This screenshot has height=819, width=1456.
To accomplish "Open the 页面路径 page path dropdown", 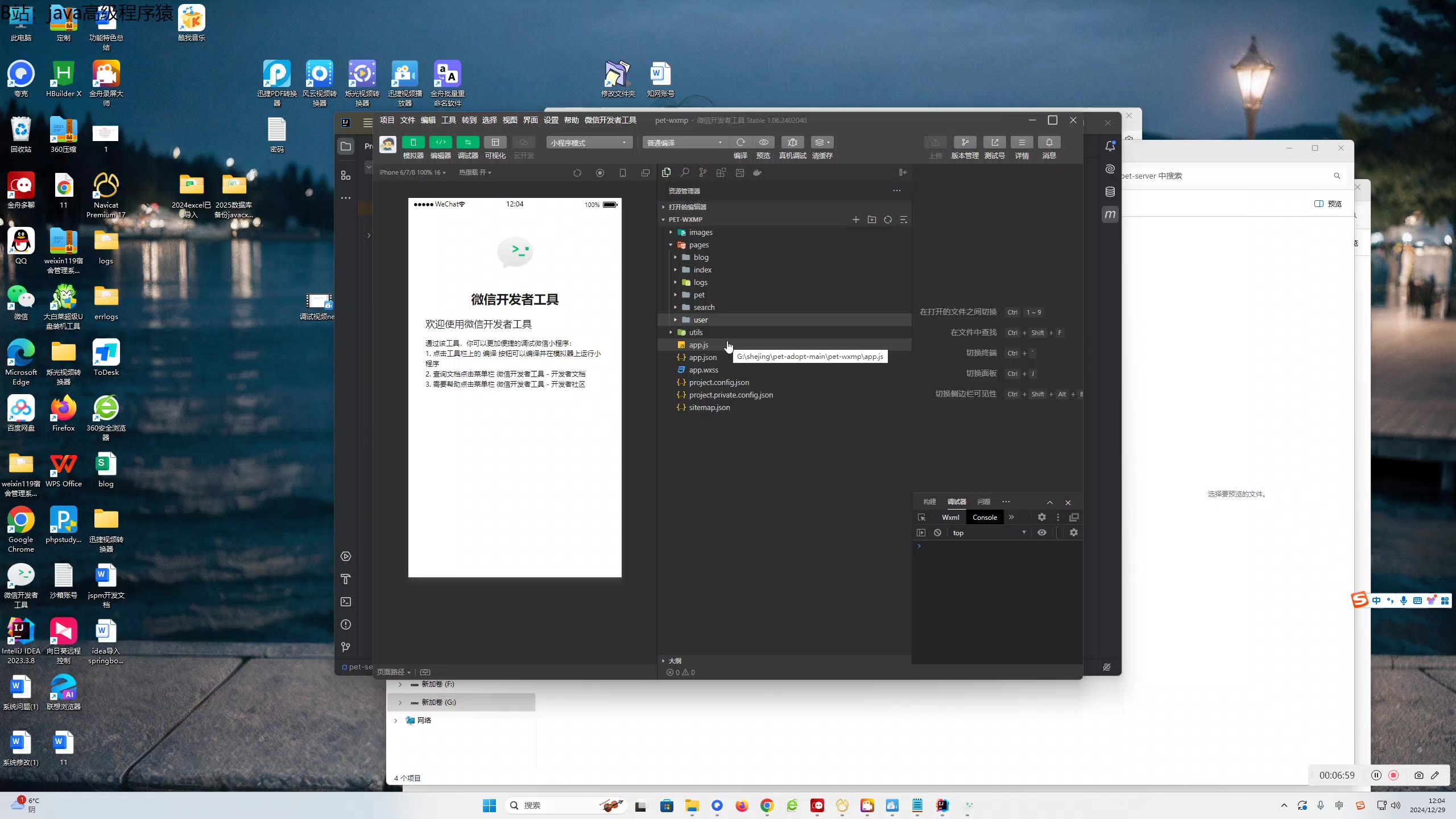I will point(394,672).
